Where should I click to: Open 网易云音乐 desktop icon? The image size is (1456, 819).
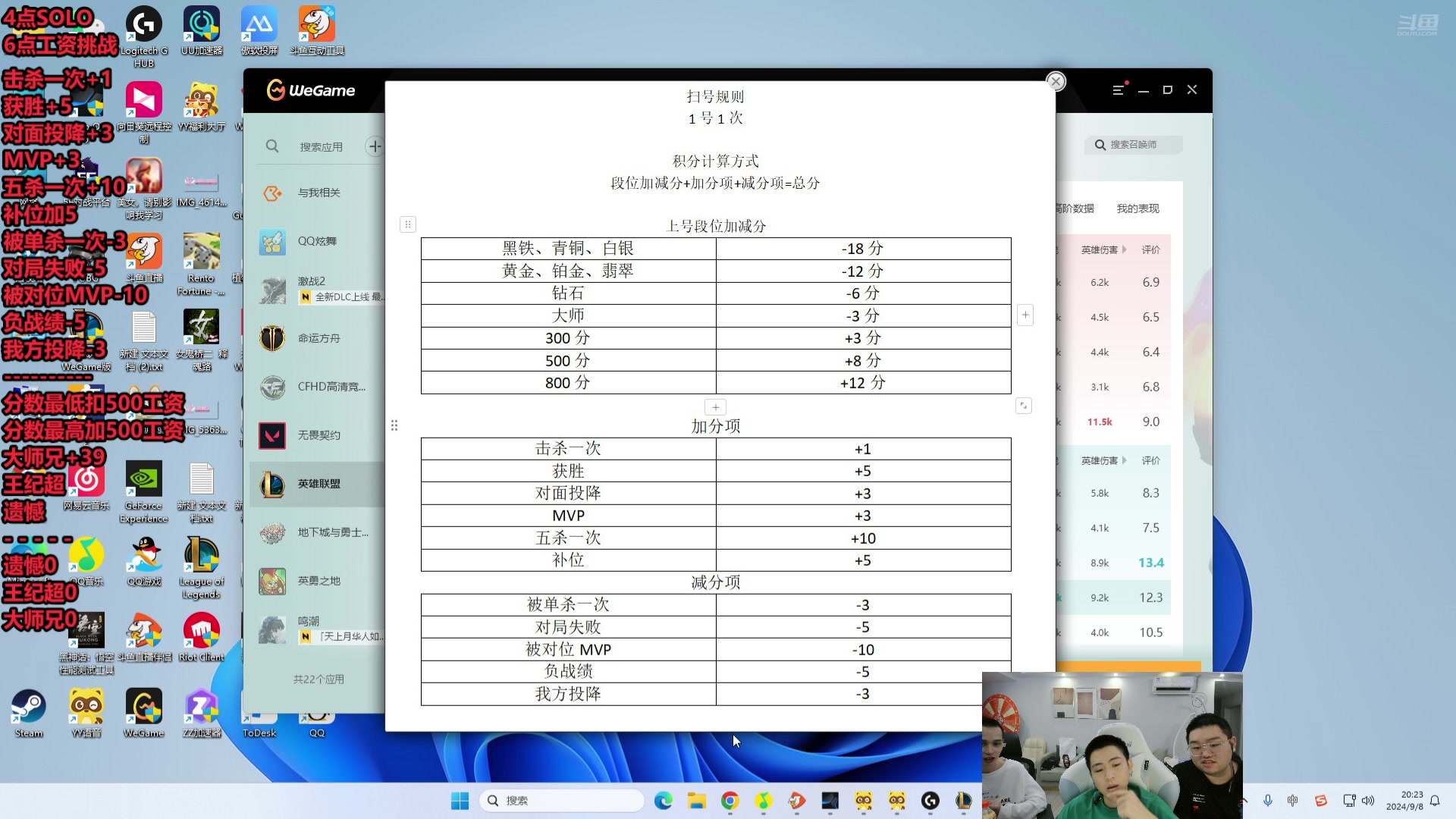coord(86,485)
